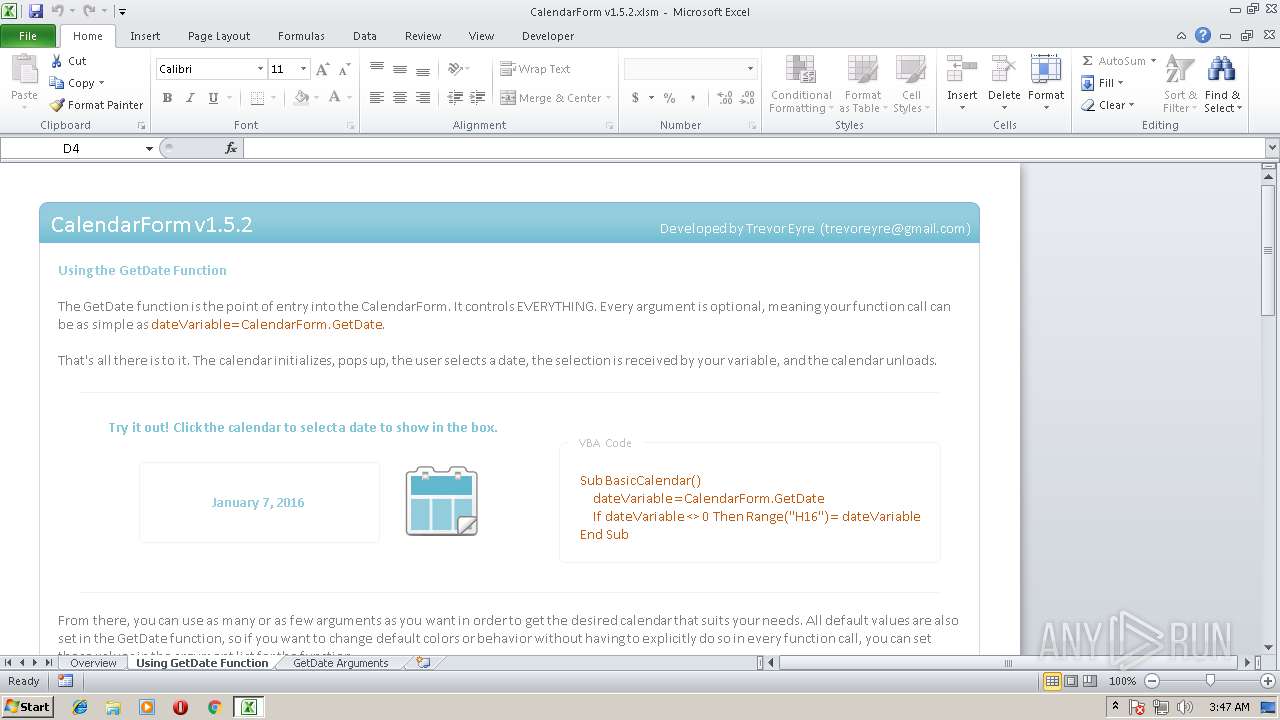Click the Decrease Font Size icon
1280x720 pixels.
coord(344,69)
